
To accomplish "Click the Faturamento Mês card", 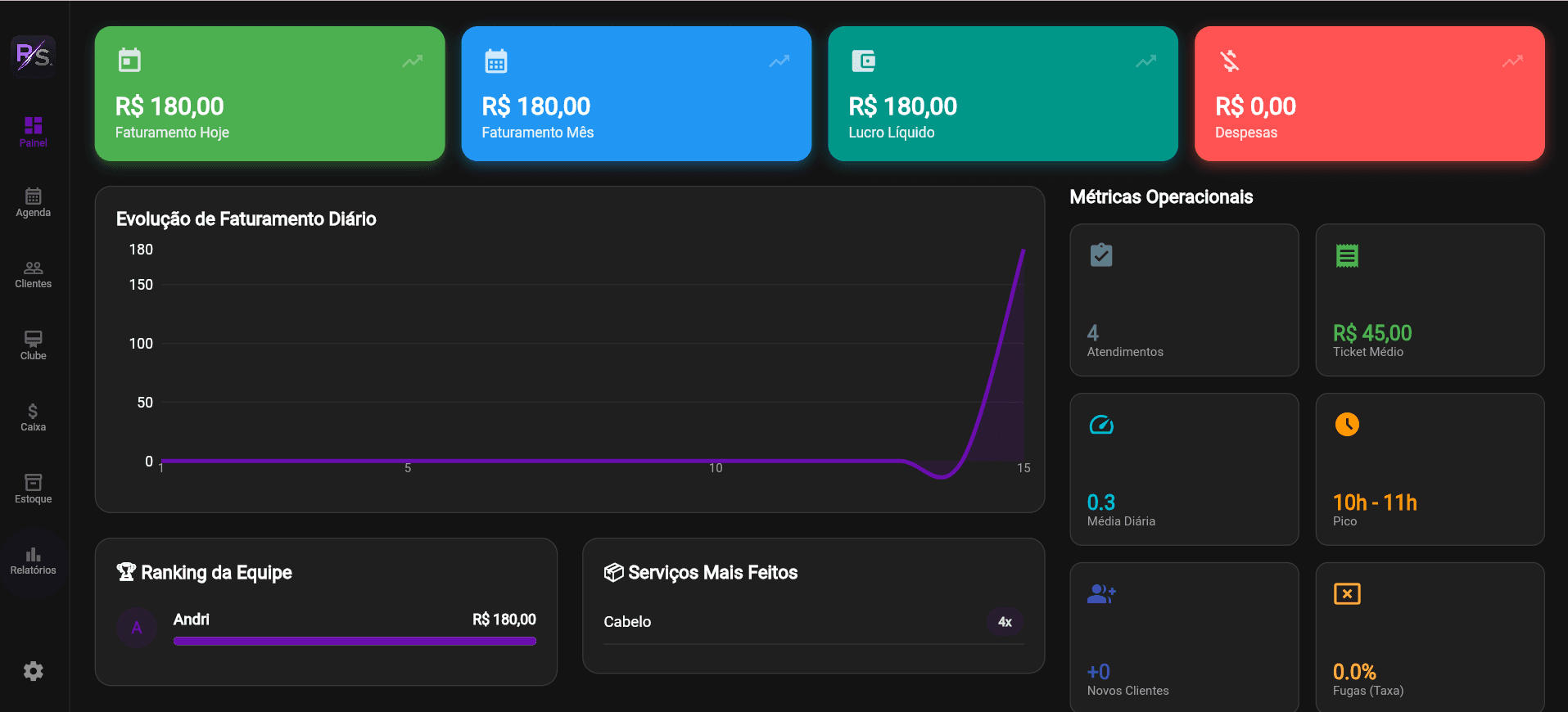I will click(636, 93).
